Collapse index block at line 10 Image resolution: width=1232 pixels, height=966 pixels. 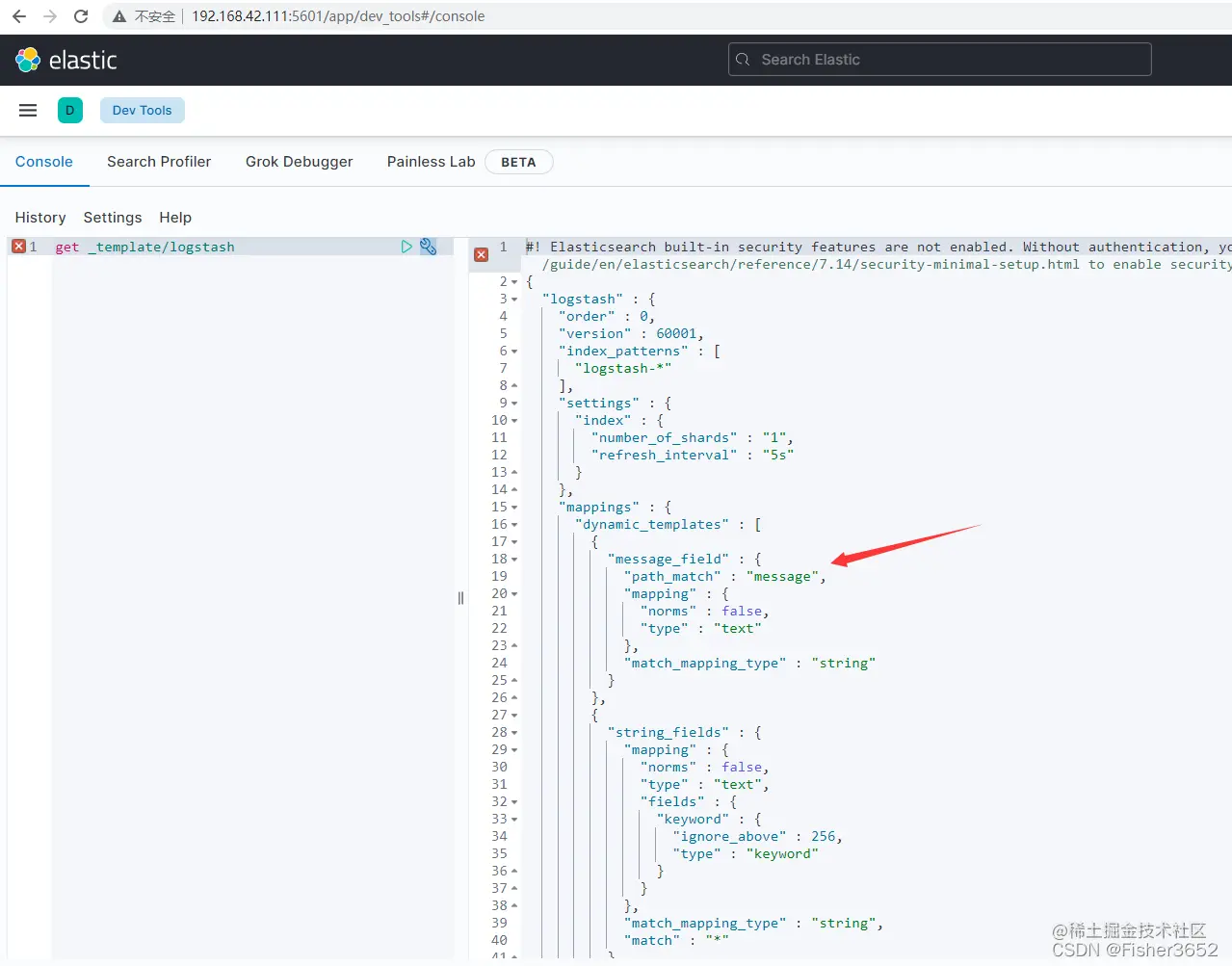pos(514,421)
